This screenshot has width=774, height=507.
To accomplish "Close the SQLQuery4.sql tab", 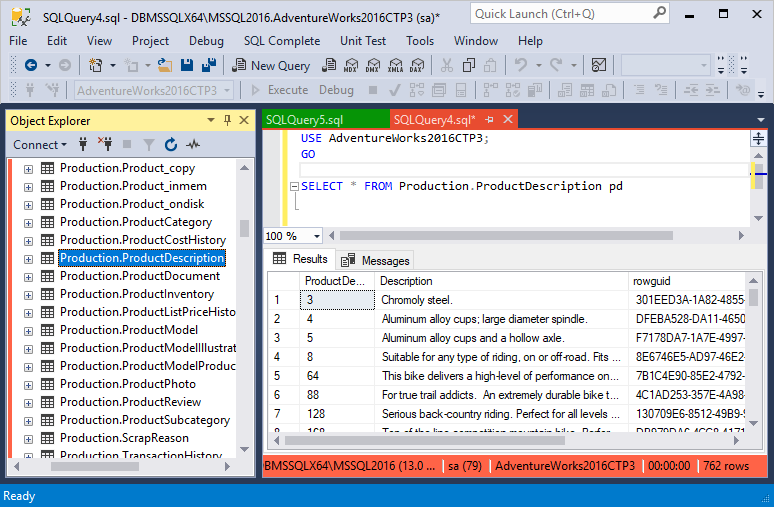I will click(x=508, y=119).
